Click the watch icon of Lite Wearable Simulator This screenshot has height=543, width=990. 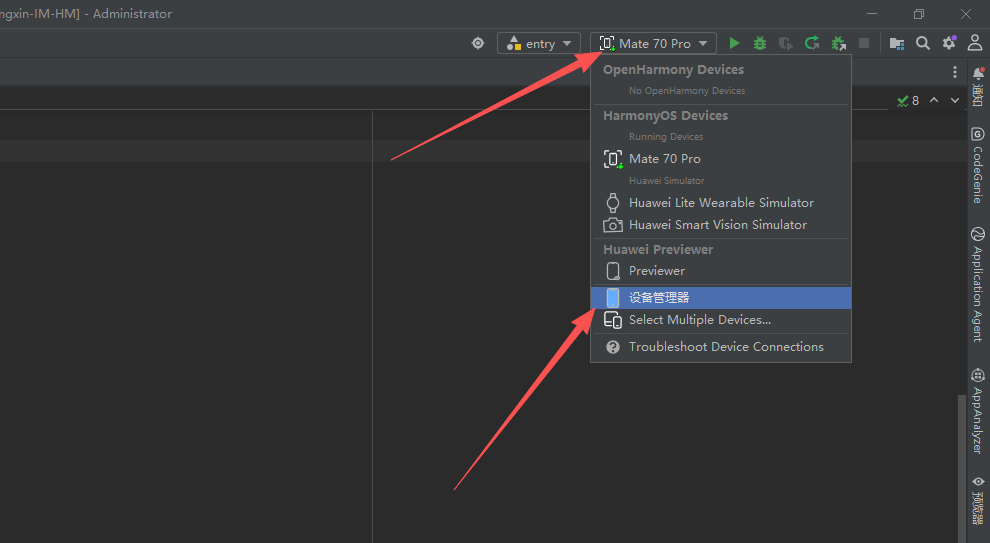click(612, 203)
